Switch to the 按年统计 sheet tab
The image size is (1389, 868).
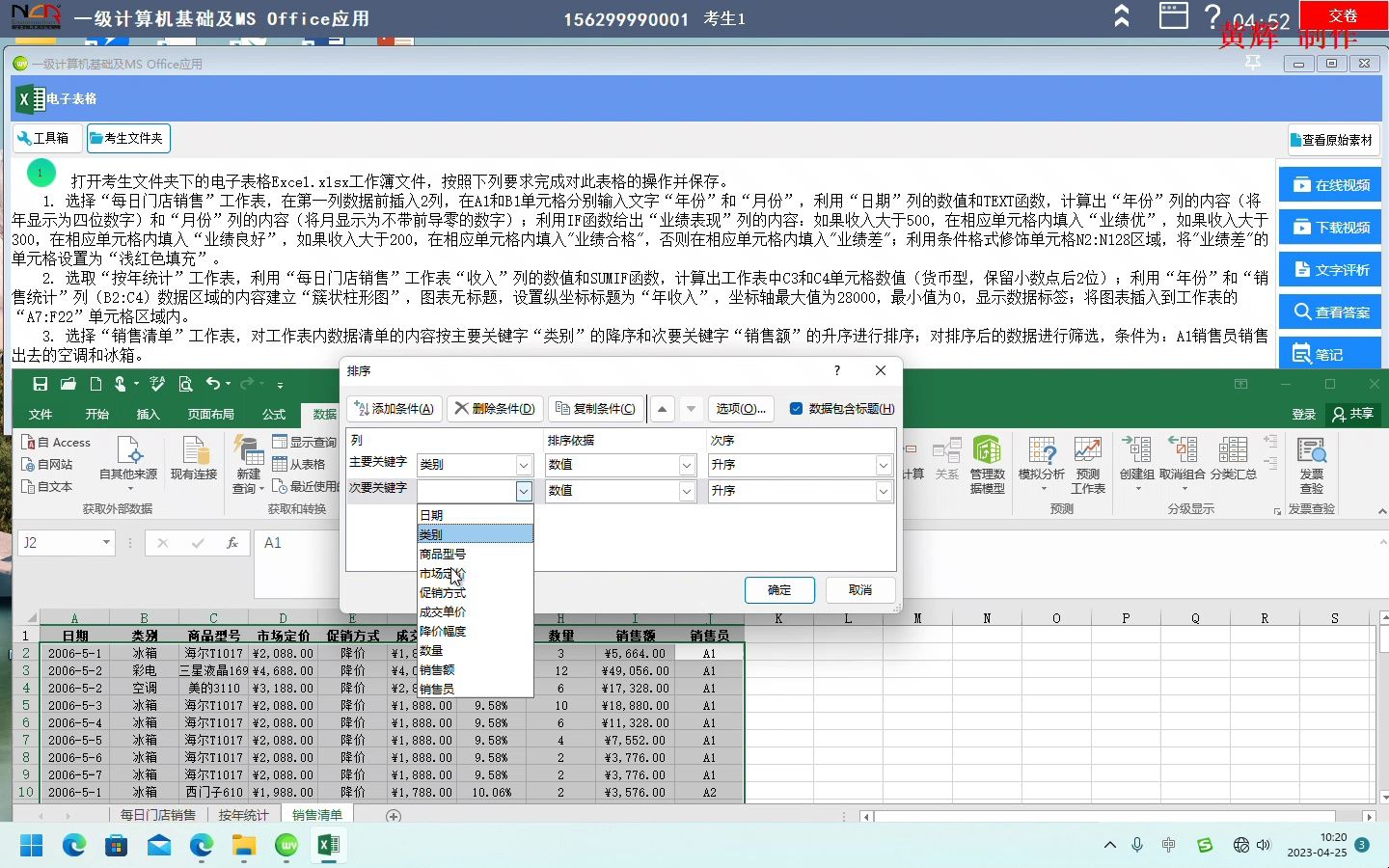tap(243, 816)
